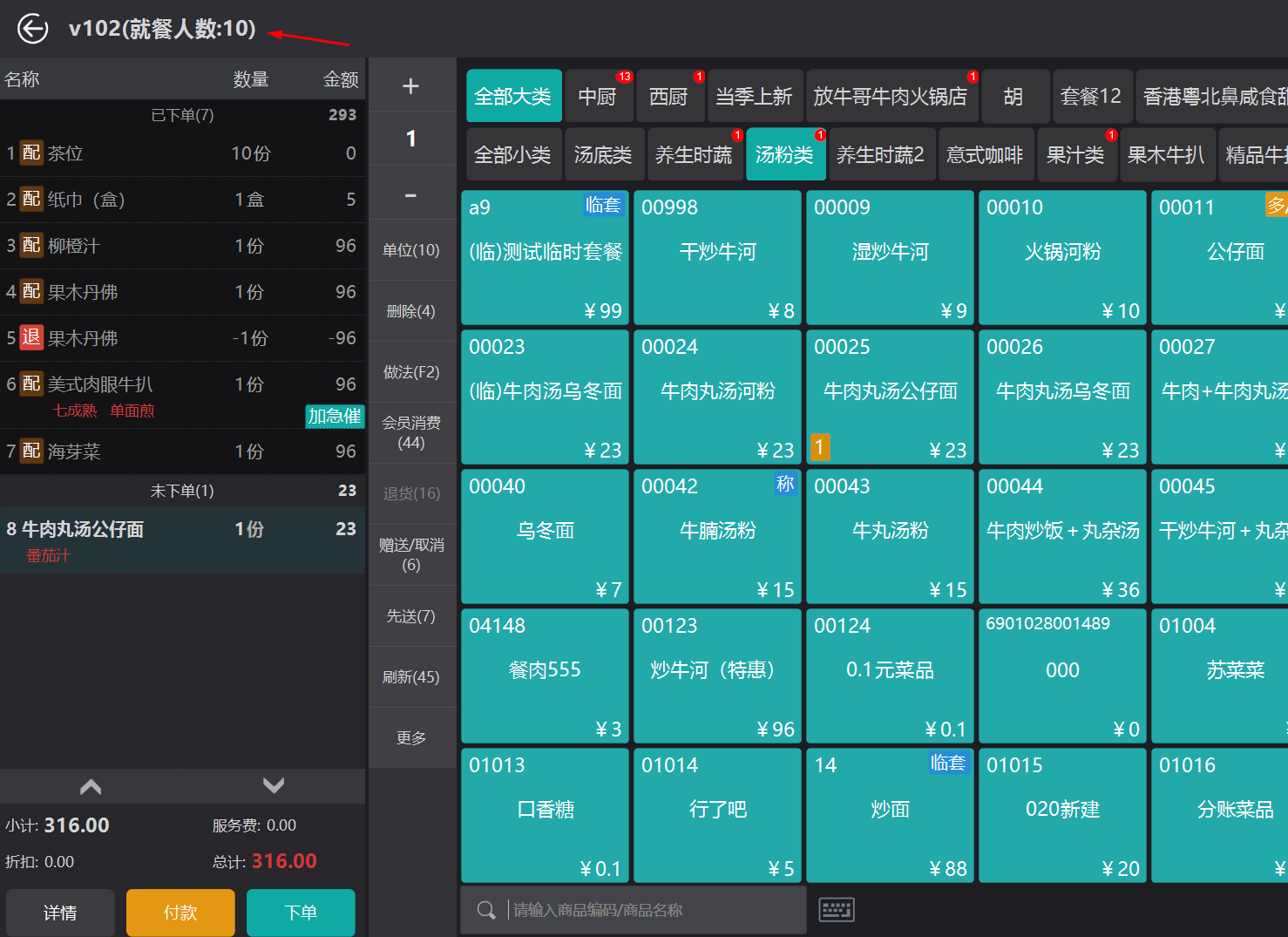Click the back arrow icon
Image resolution: width=1288 pixels, height=937 pixels.
33,29
